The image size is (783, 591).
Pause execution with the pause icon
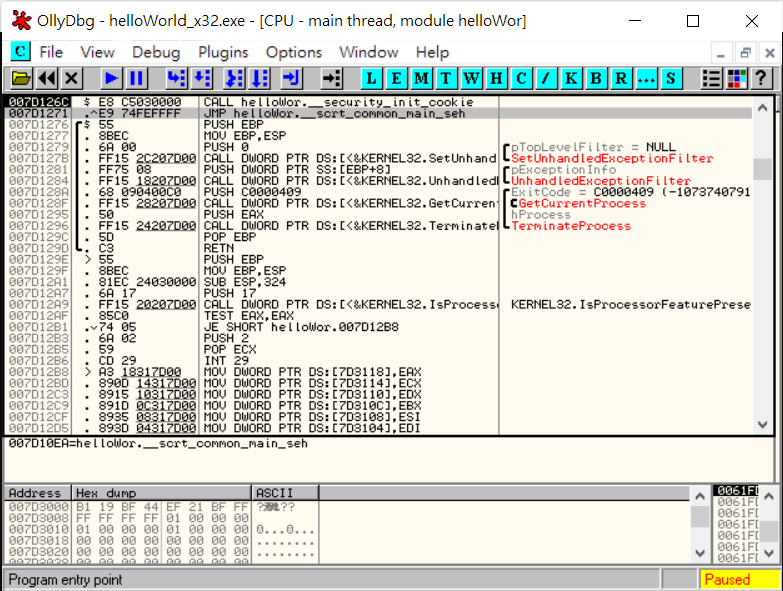pyautogui.click(x=136, y=78)
